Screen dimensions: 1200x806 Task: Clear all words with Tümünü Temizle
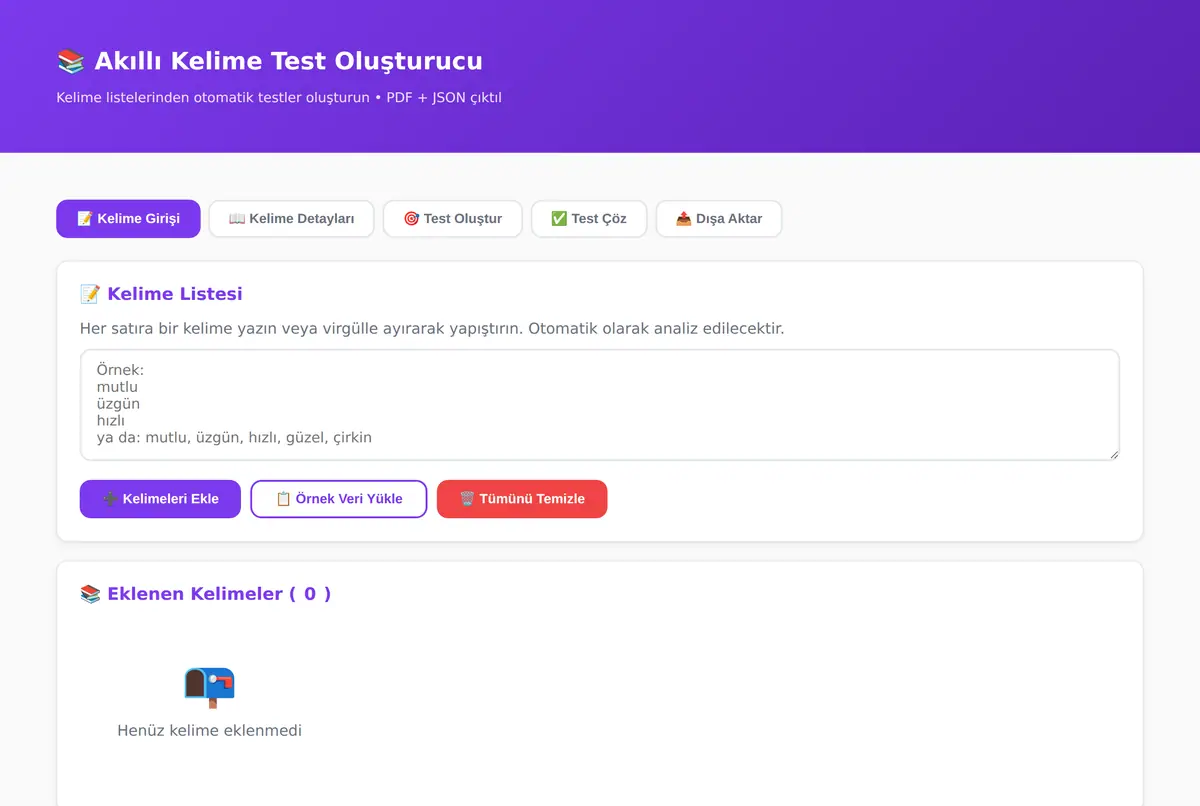pyautogui.click(x=522, y=499)
